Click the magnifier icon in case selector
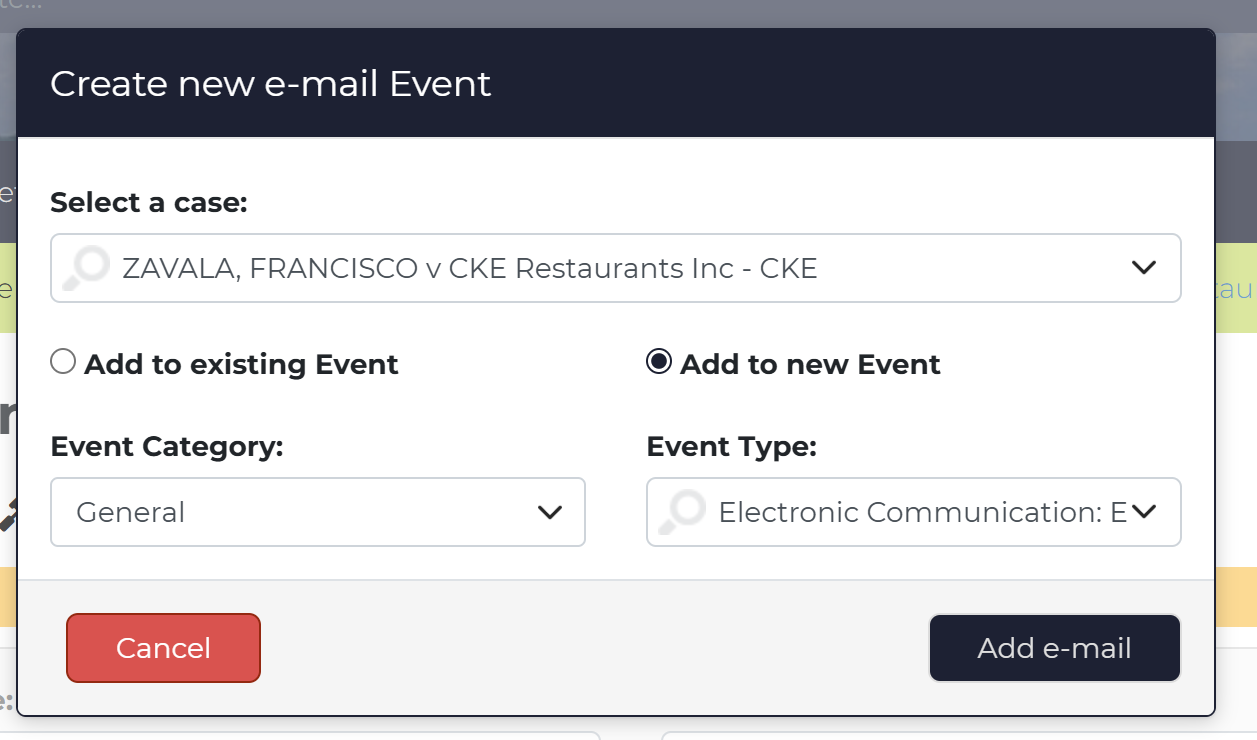 coord(87,268)
